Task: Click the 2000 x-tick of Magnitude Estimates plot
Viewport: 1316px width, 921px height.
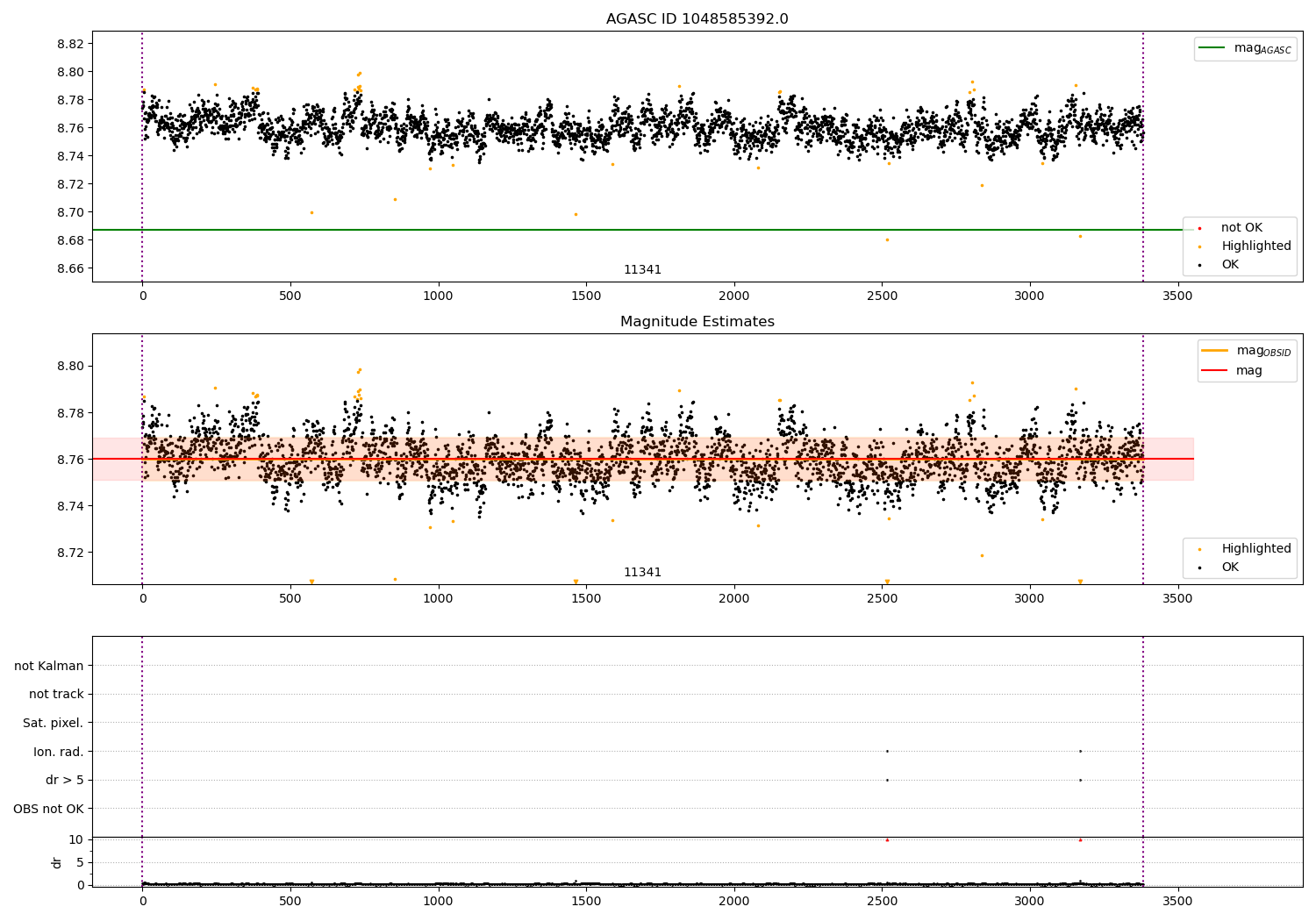Action: (733, 598)
